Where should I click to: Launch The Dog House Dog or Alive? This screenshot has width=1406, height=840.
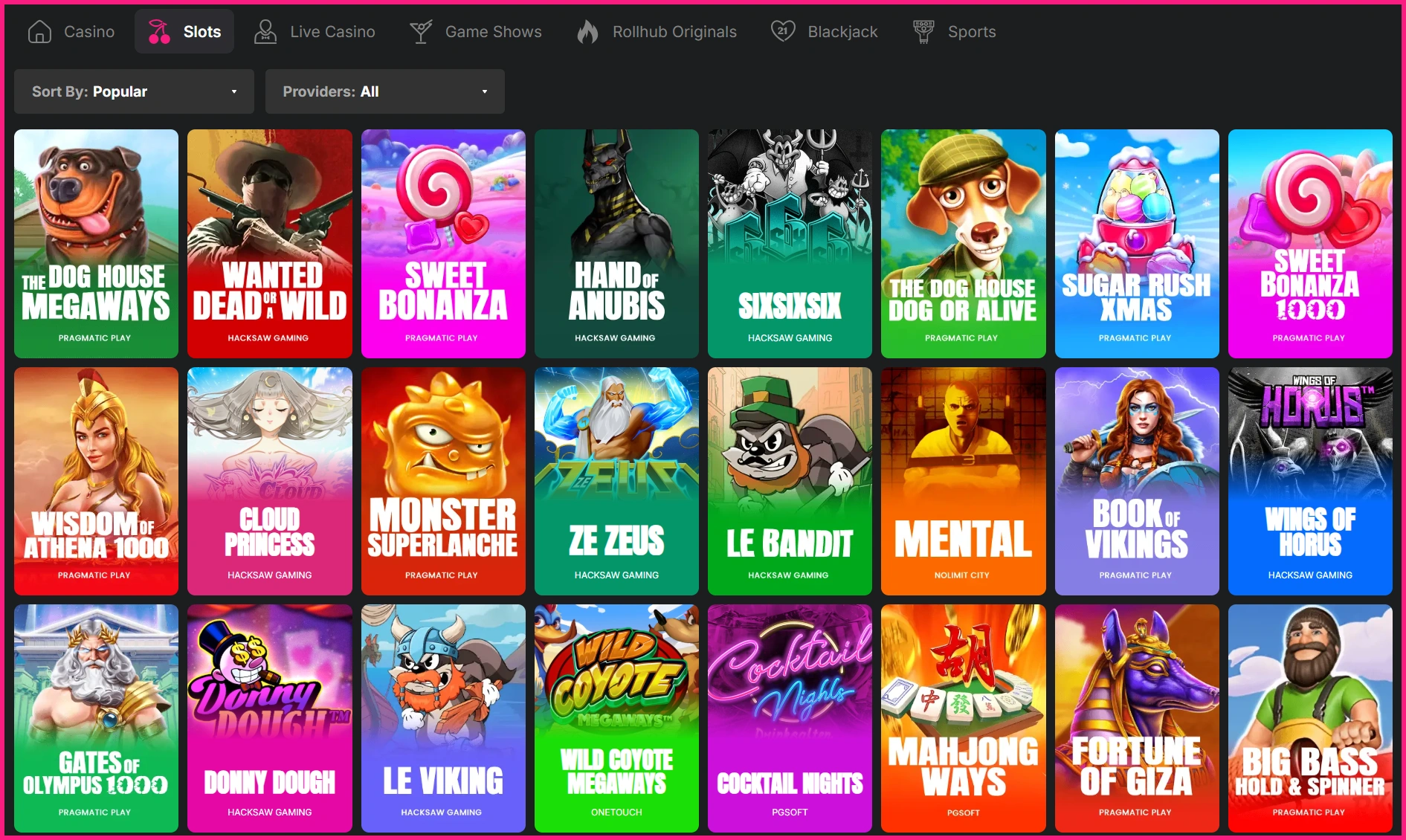point(964,244)
